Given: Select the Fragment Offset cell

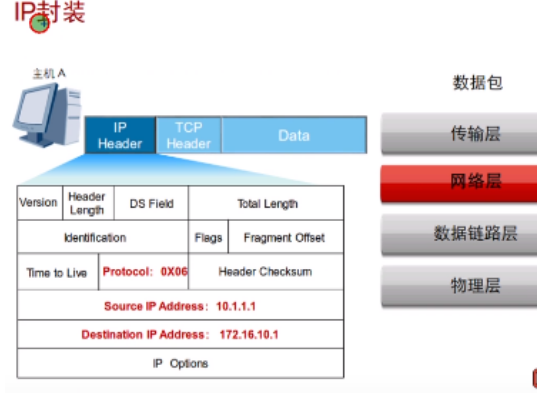Looking at the screenshot, I should pyautogui.click(x=286, y=237).
